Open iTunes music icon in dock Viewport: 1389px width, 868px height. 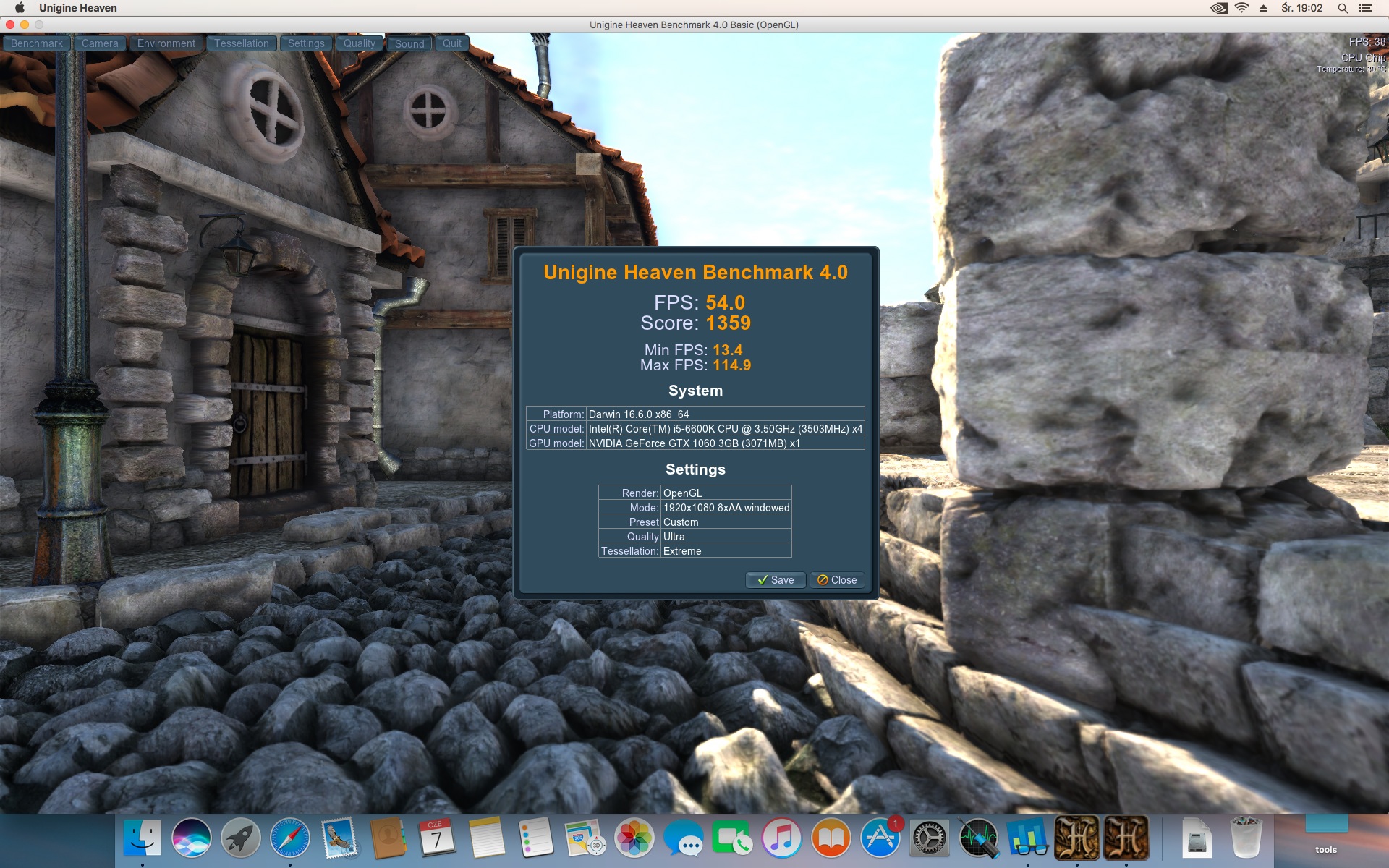(x=782, y=838)
